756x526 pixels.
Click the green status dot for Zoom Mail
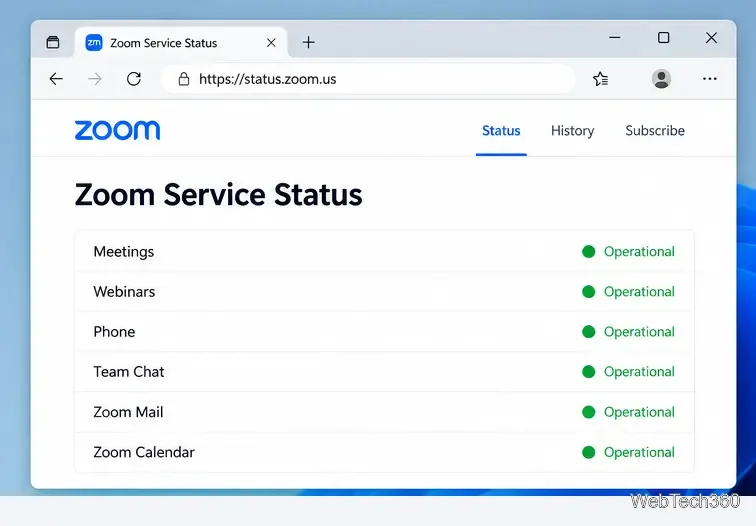pos(588,412)
